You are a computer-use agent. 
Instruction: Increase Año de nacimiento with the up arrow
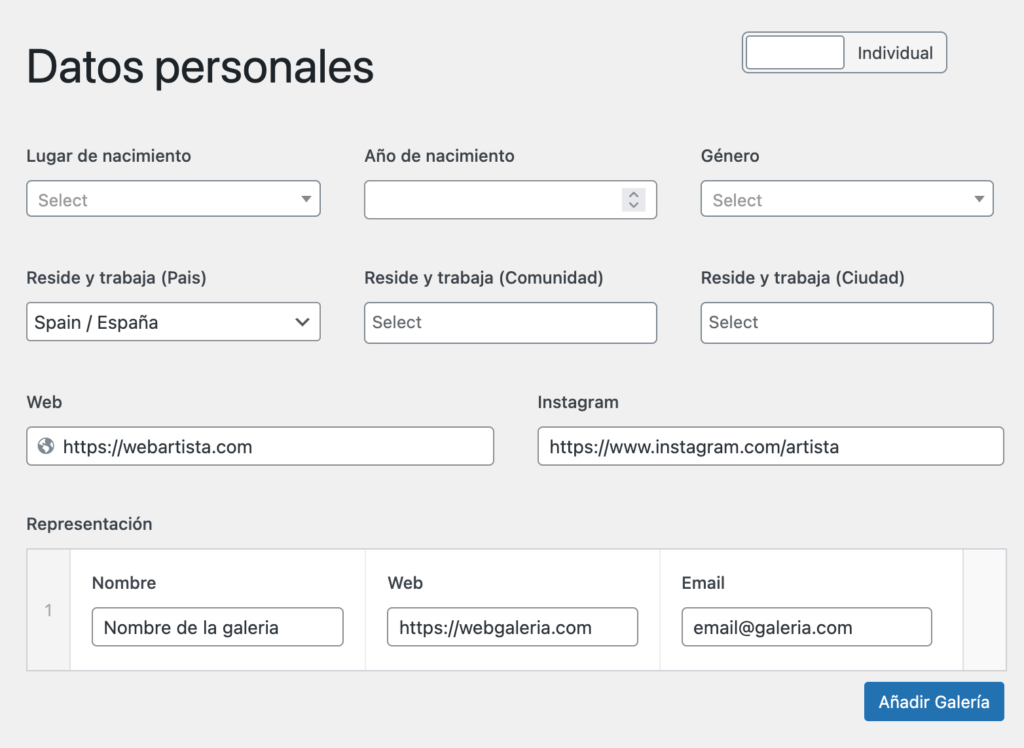[x=633, y=194]
